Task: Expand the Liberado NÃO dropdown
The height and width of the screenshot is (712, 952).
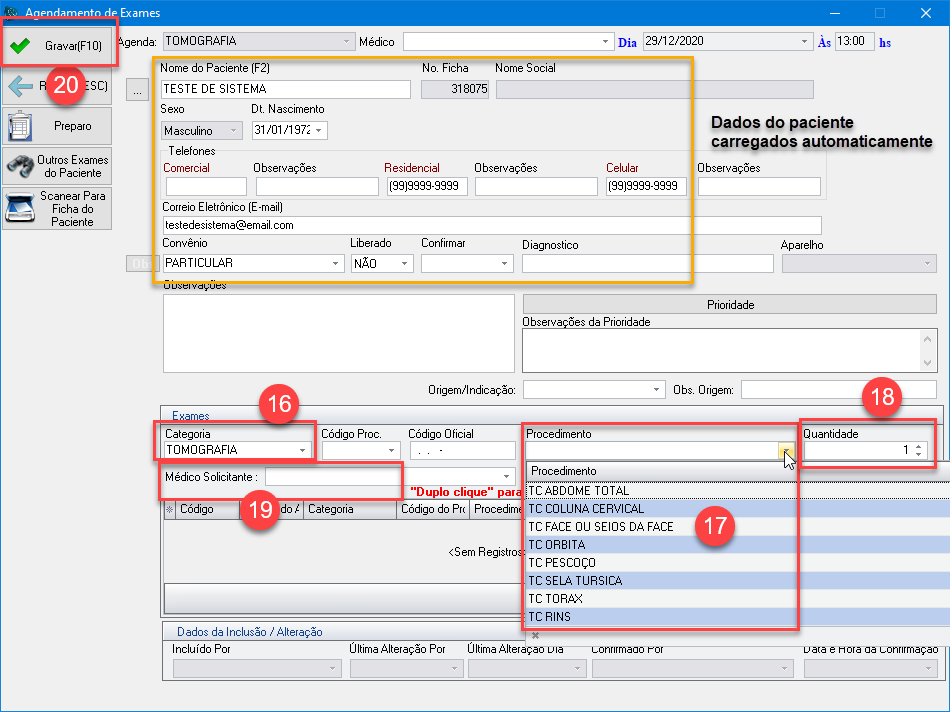Action: tap(404, 264)
